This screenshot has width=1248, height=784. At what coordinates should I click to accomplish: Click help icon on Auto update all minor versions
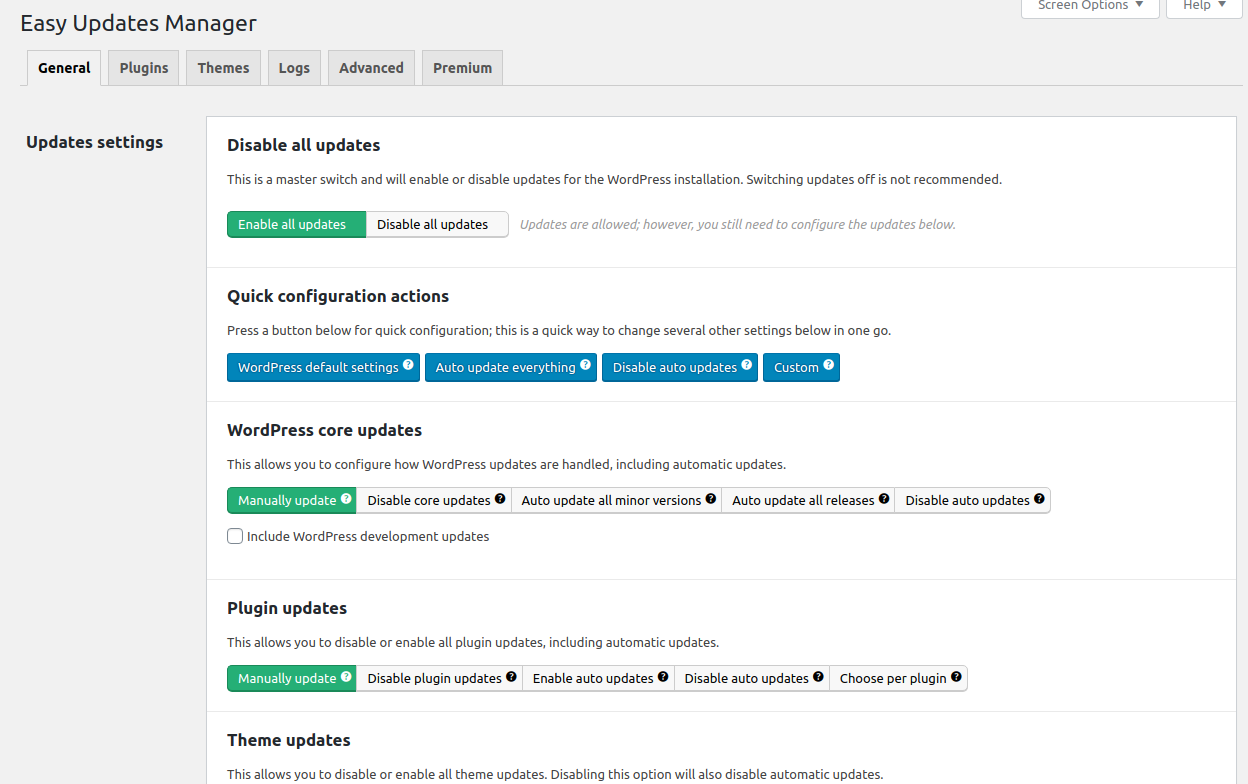pos(711,499)
